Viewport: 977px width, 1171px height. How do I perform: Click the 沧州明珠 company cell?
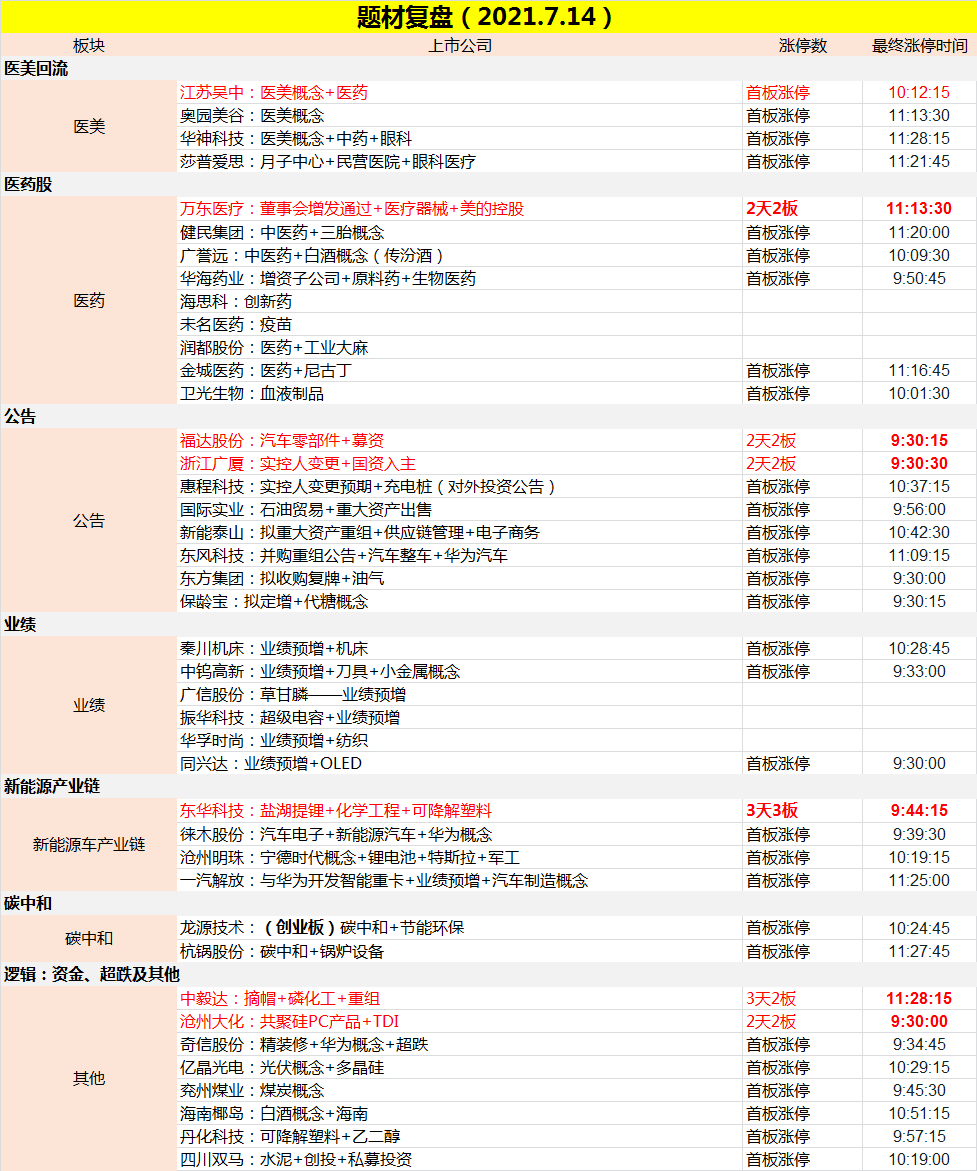click(459, 858)
